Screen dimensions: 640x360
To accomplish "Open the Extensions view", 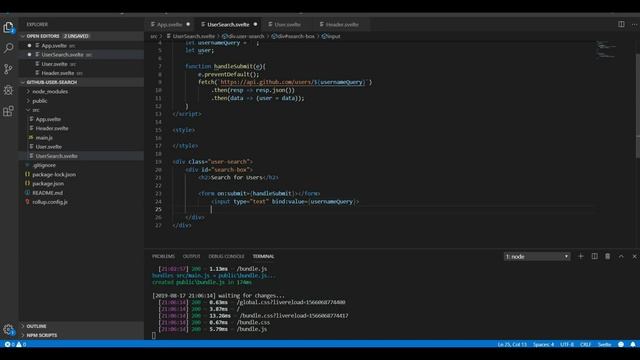I will coord(9,111).
